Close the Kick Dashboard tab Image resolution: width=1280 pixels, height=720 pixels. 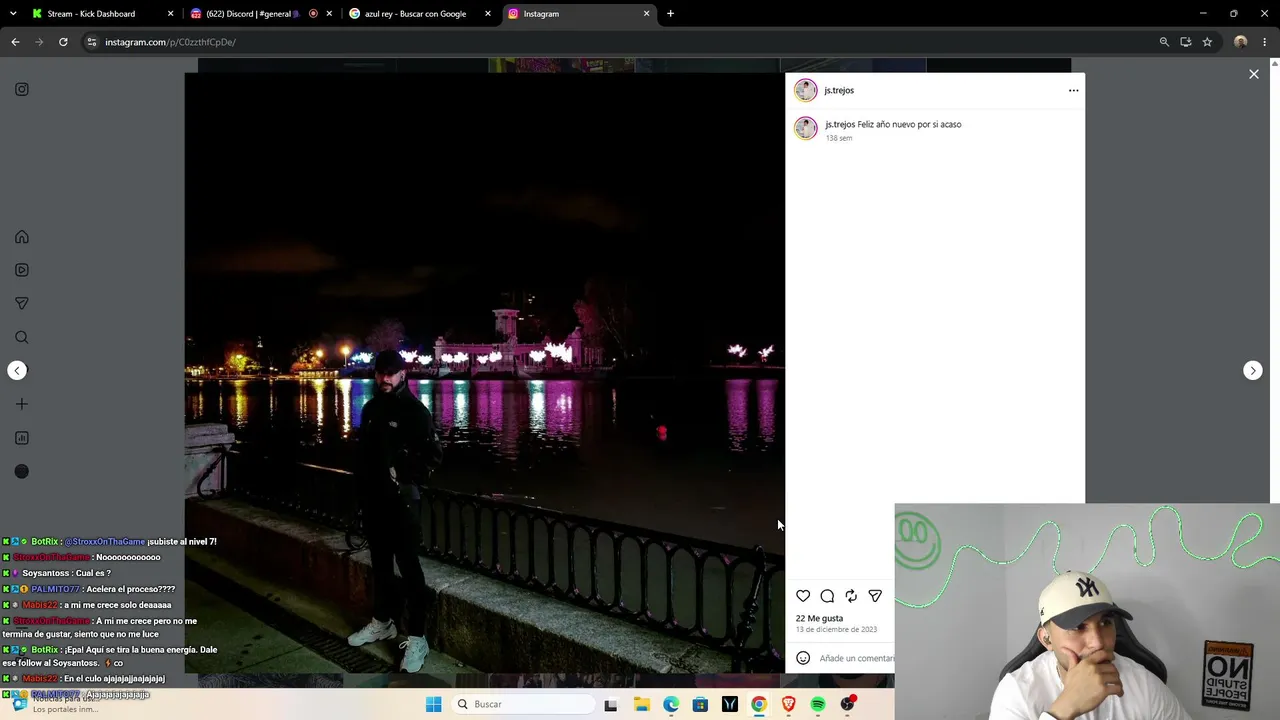170,14
